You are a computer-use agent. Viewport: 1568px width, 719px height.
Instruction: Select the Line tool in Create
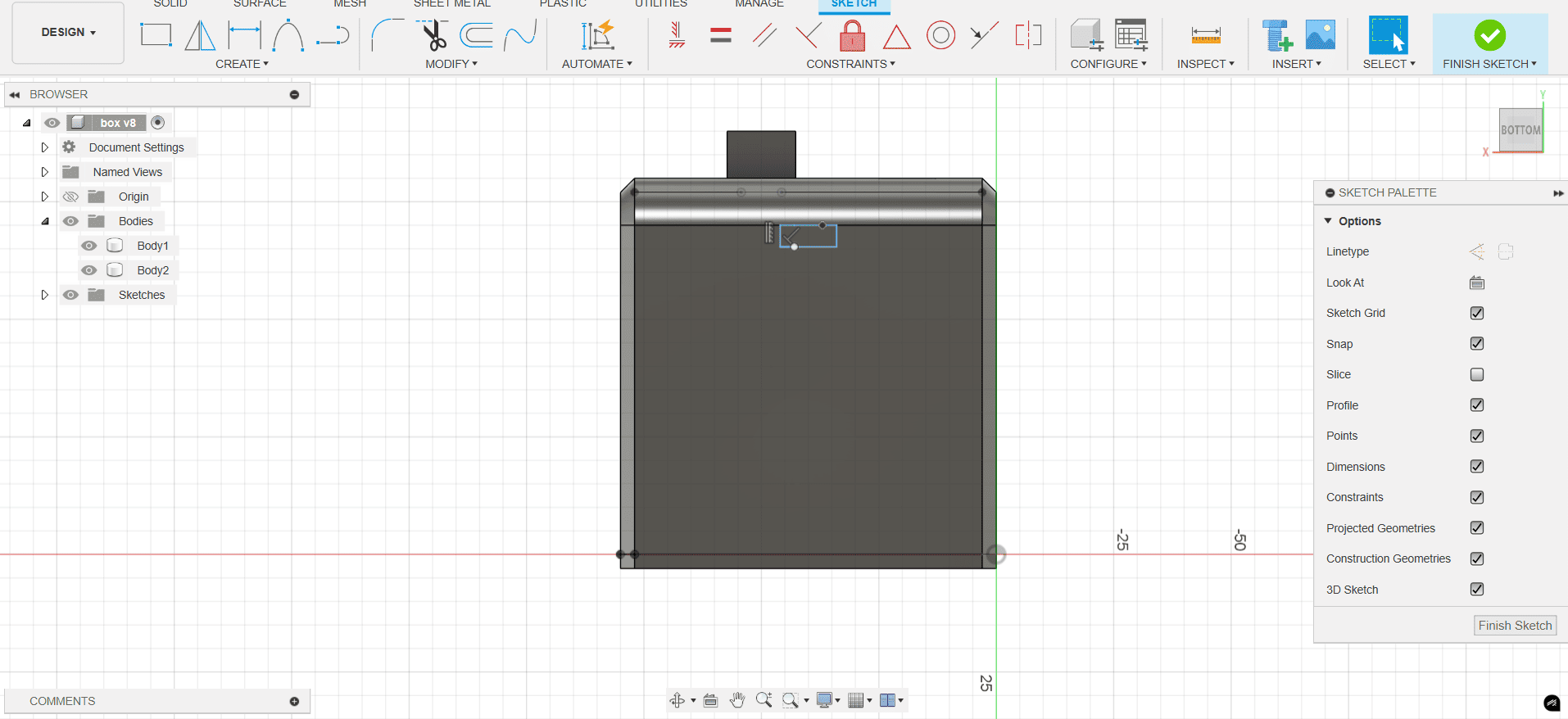click(x=333, y=35)
